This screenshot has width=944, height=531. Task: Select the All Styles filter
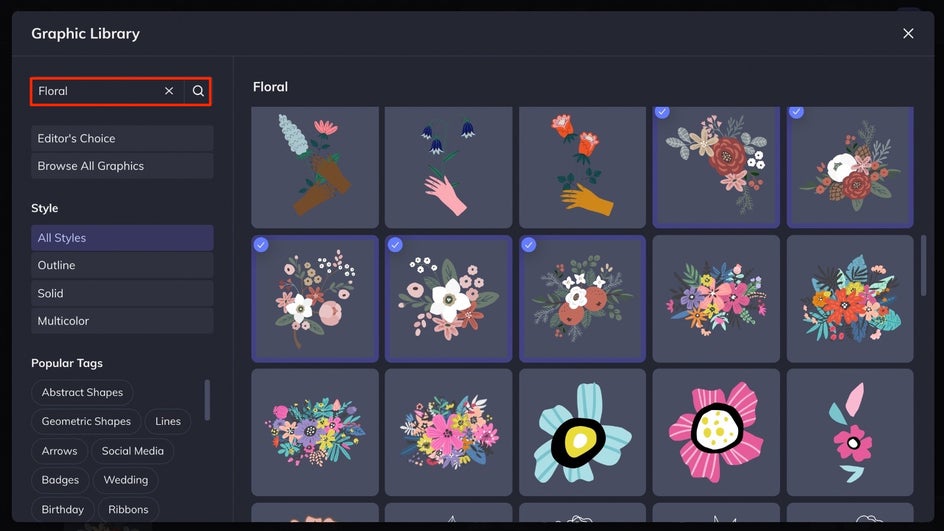click(x=122, y=238)
